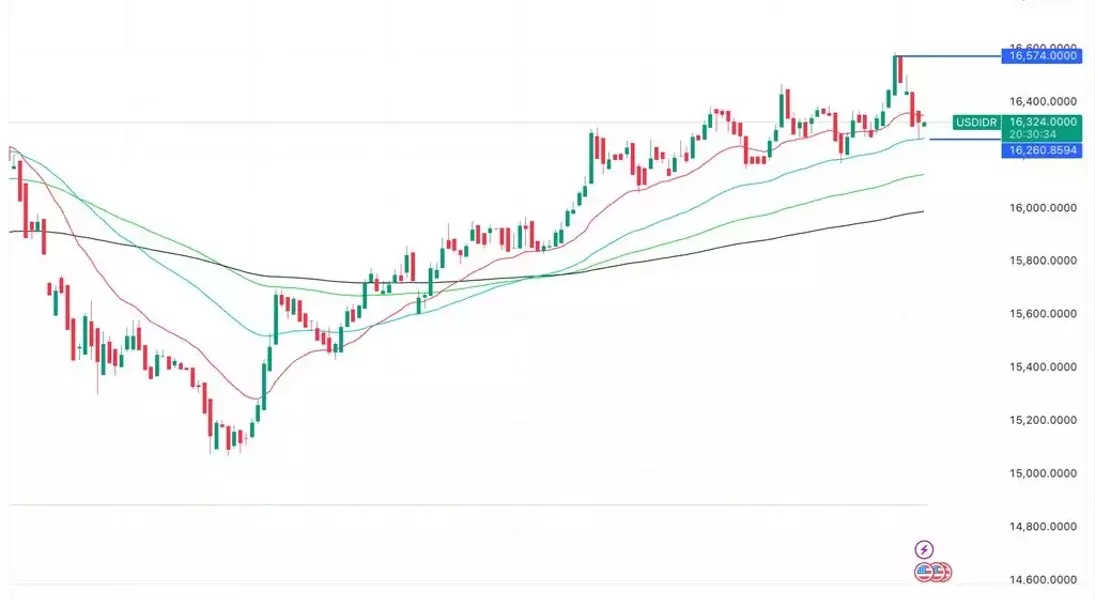Select the blue 16,574.0000 price label
1095x600 pixels.
click(1042, 55)
